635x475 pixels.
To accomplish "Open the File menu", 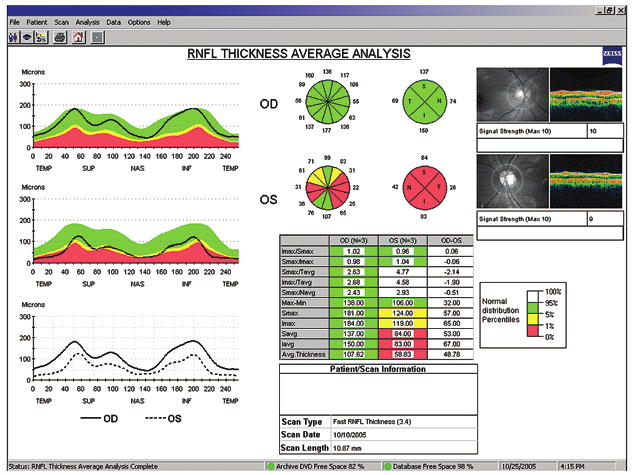I will [12, 21].
